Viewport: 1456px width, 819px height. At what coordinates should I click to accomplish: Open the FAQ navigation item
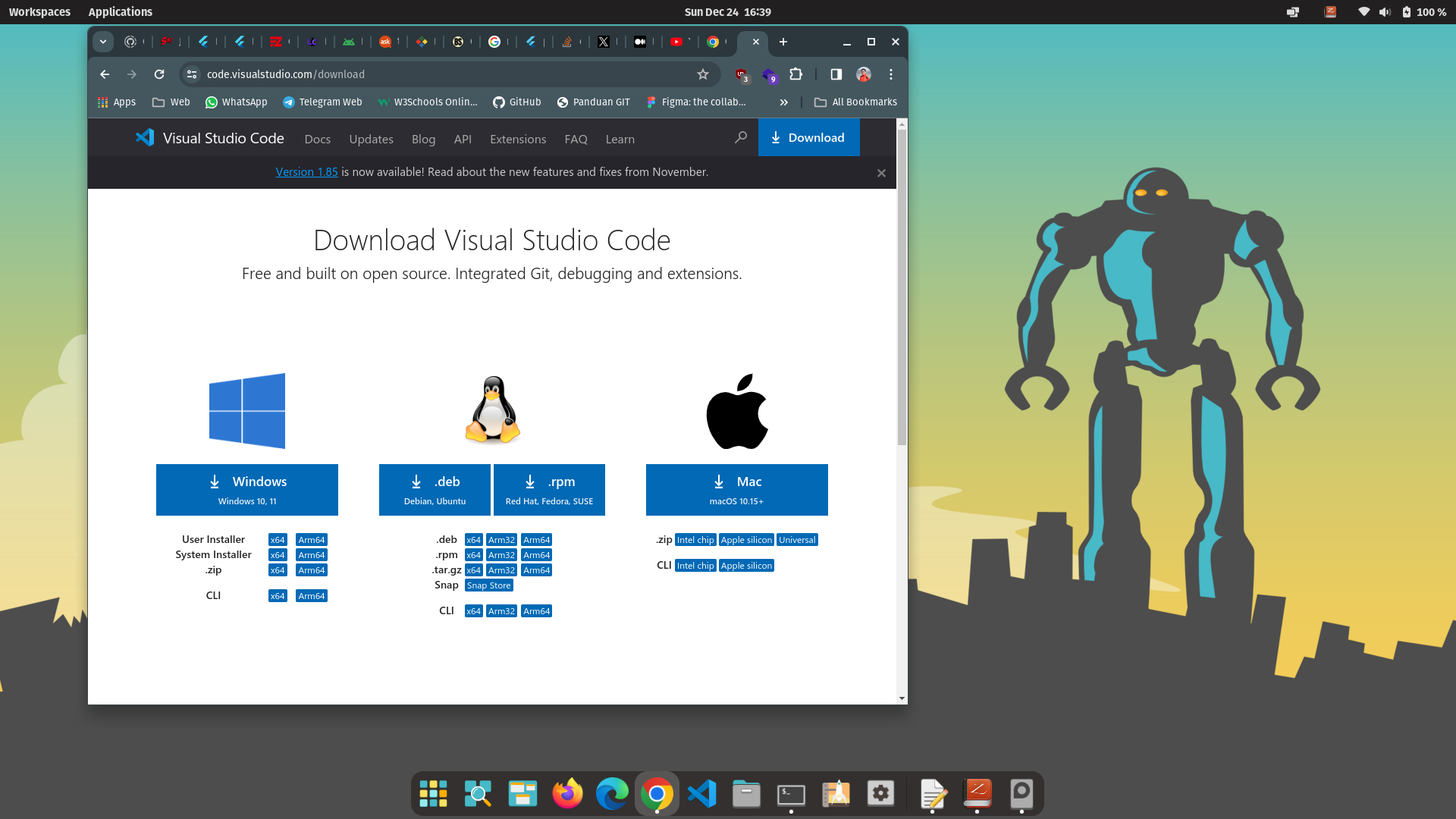click(x=576, y=139)
